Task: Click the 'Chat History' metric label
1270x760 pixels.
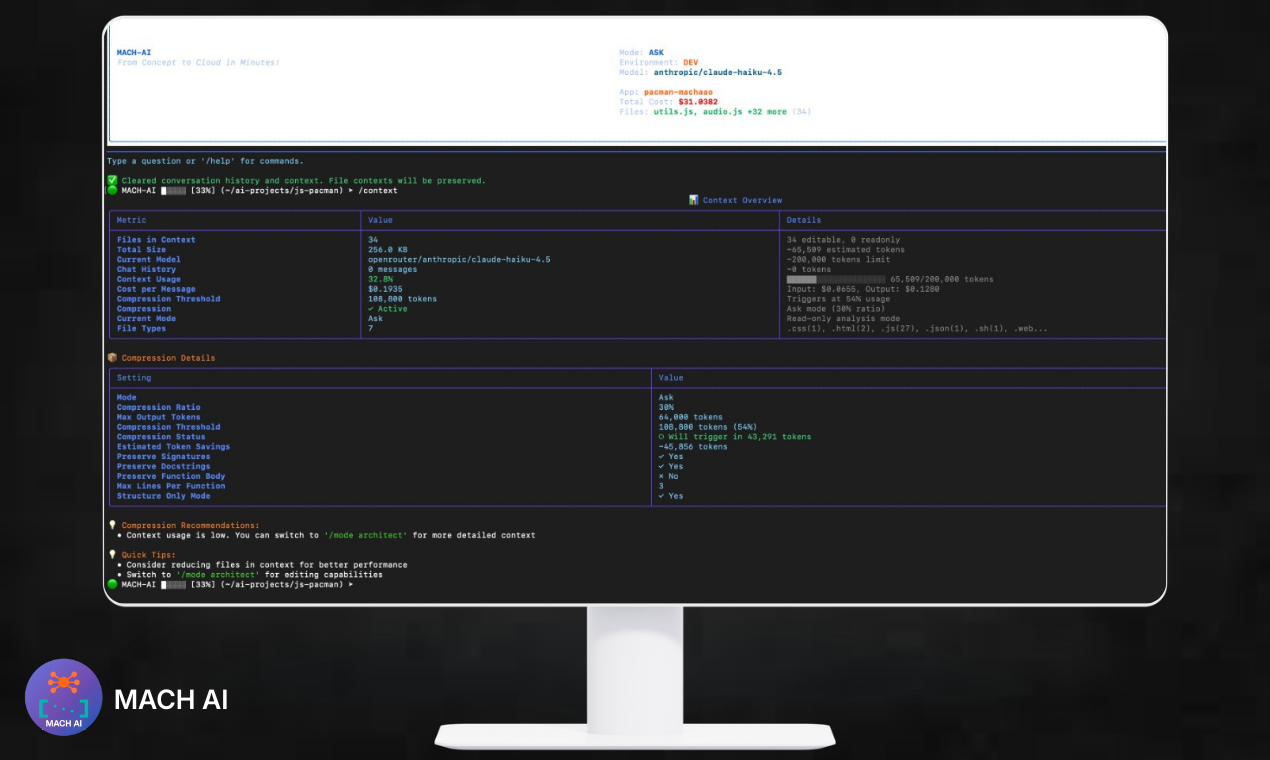Action: (147, 269)
